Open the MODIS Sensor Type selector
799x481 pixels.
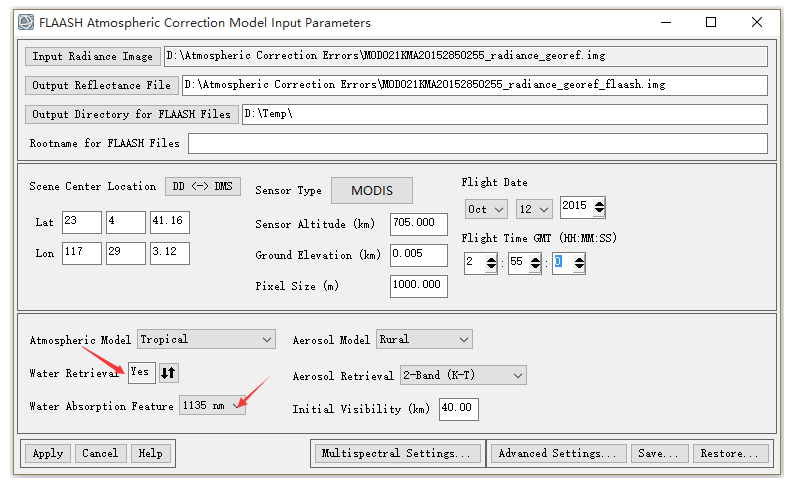point(372,191)
